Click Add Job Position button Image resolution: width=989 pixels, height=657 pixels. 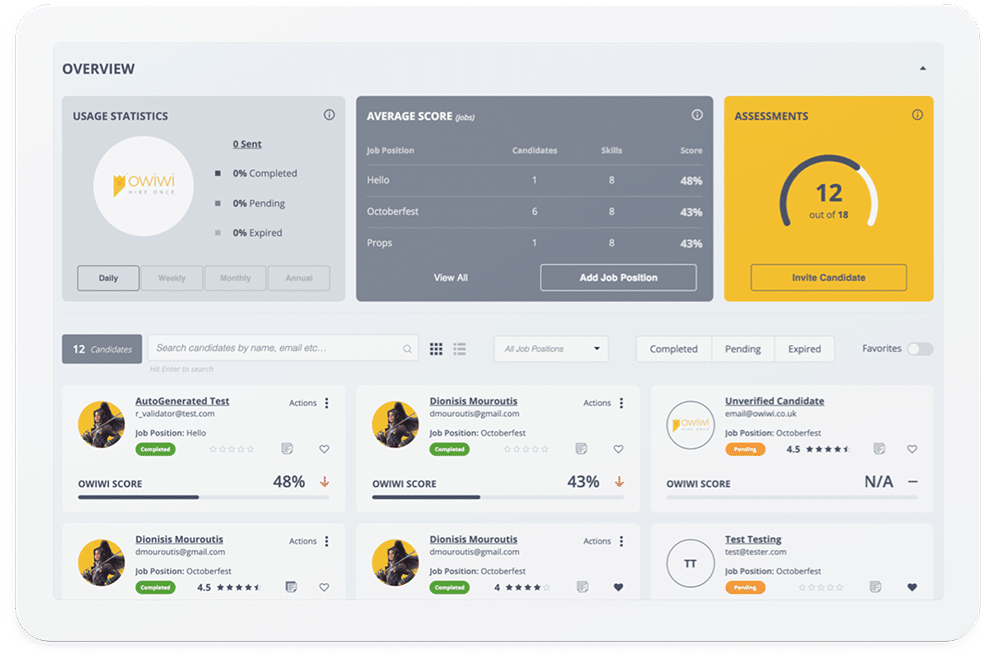pyautogui.click(x=618, y=277)
